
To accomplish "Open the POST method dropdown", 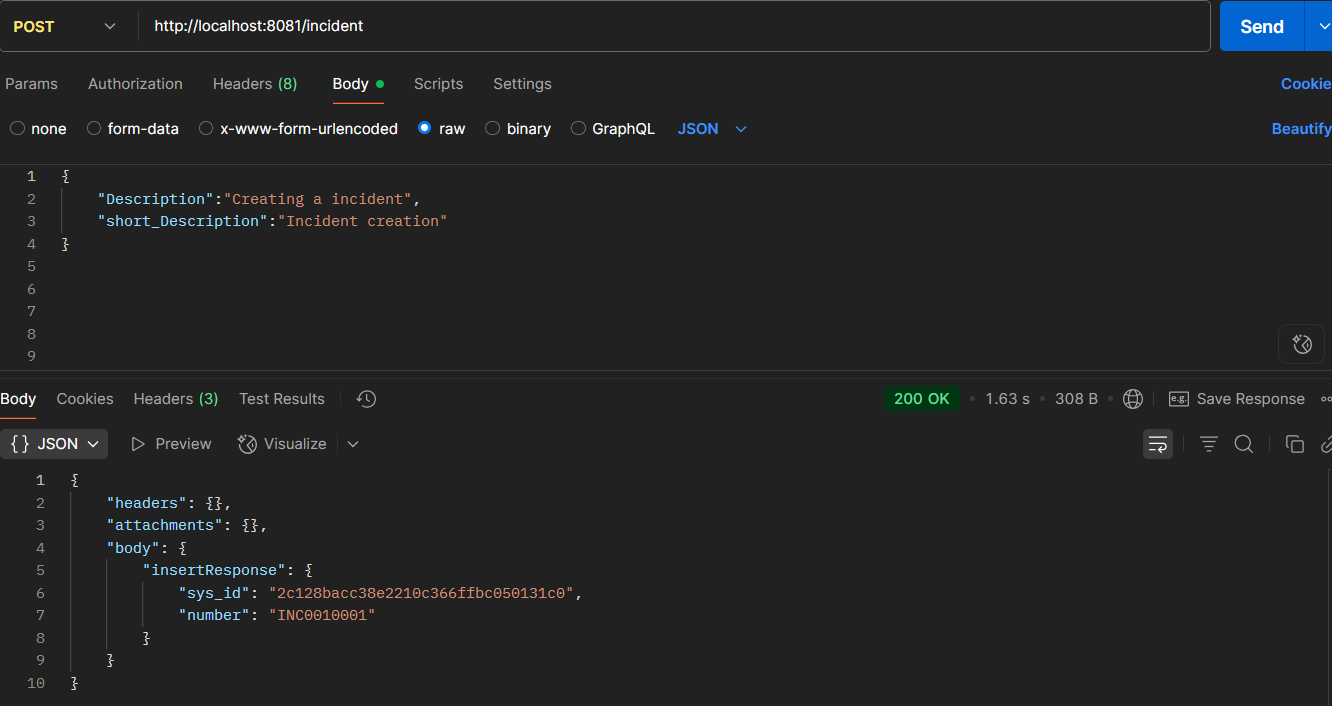I will [65, 27].
